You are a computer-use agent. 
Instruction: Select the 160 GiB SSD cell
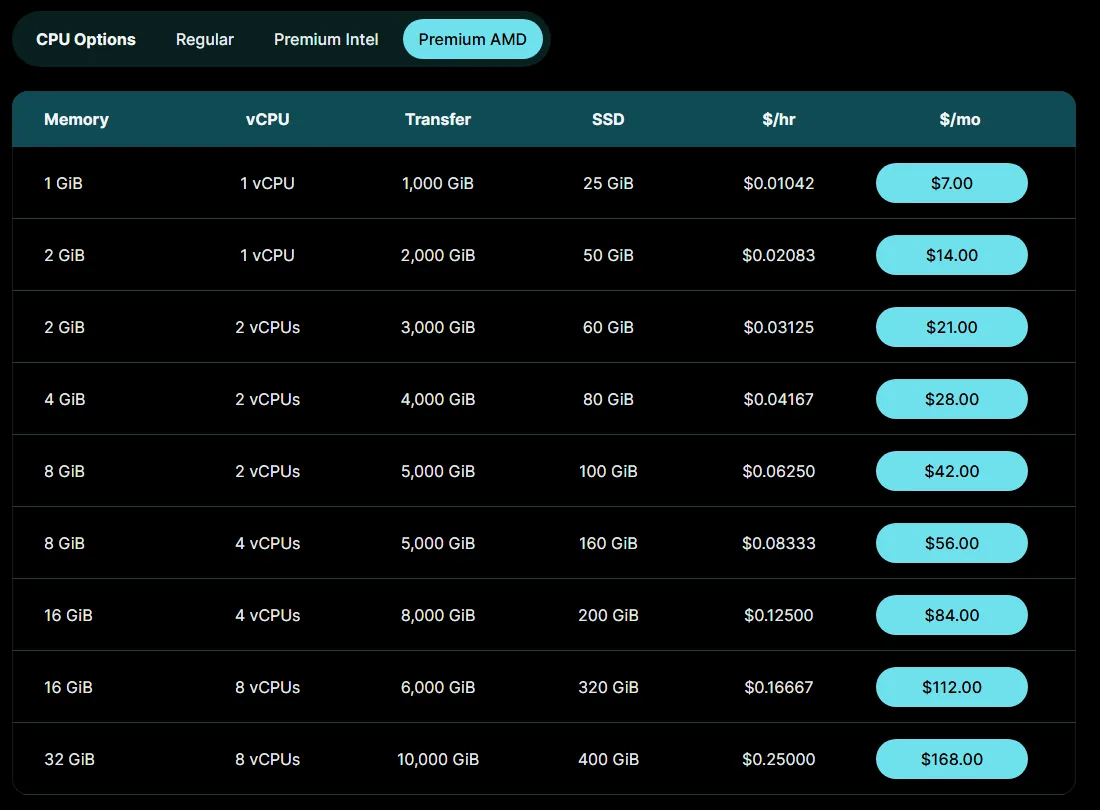click(608, 543)
